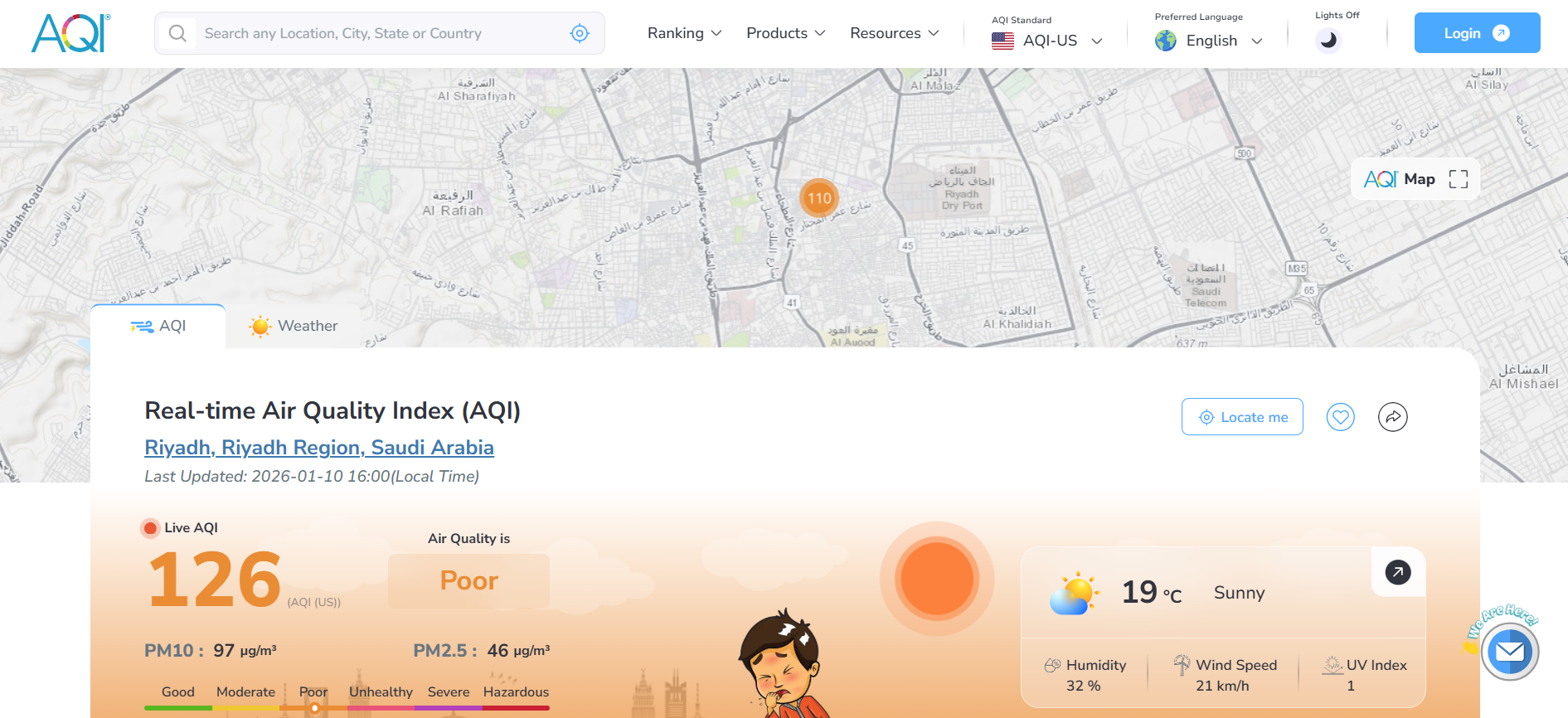1568x718 pixels.
Task: Open the We Are Here mail chat icon
Action: pos(1510,652)
